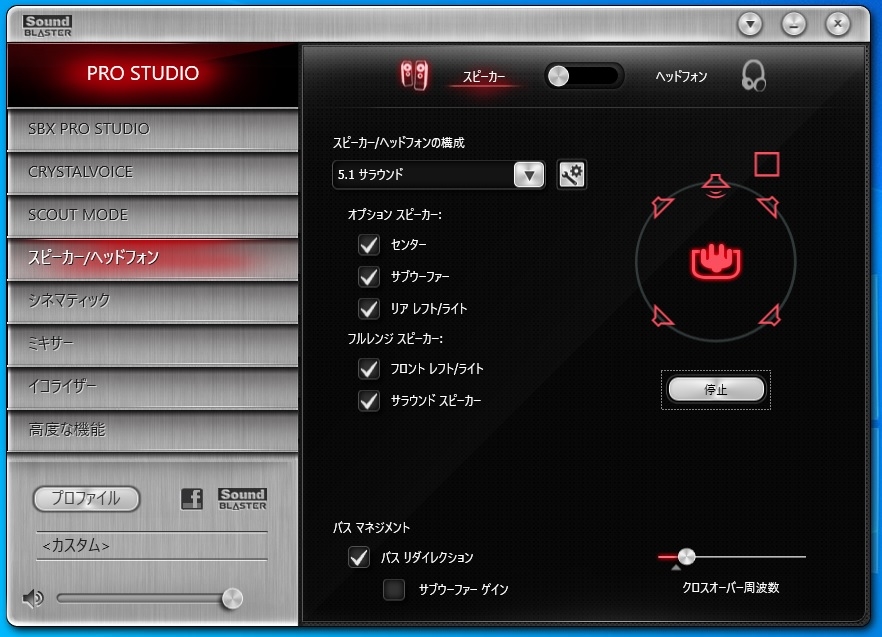Adjust the クロスオーバー周波数 slider handle

(686, 557)
